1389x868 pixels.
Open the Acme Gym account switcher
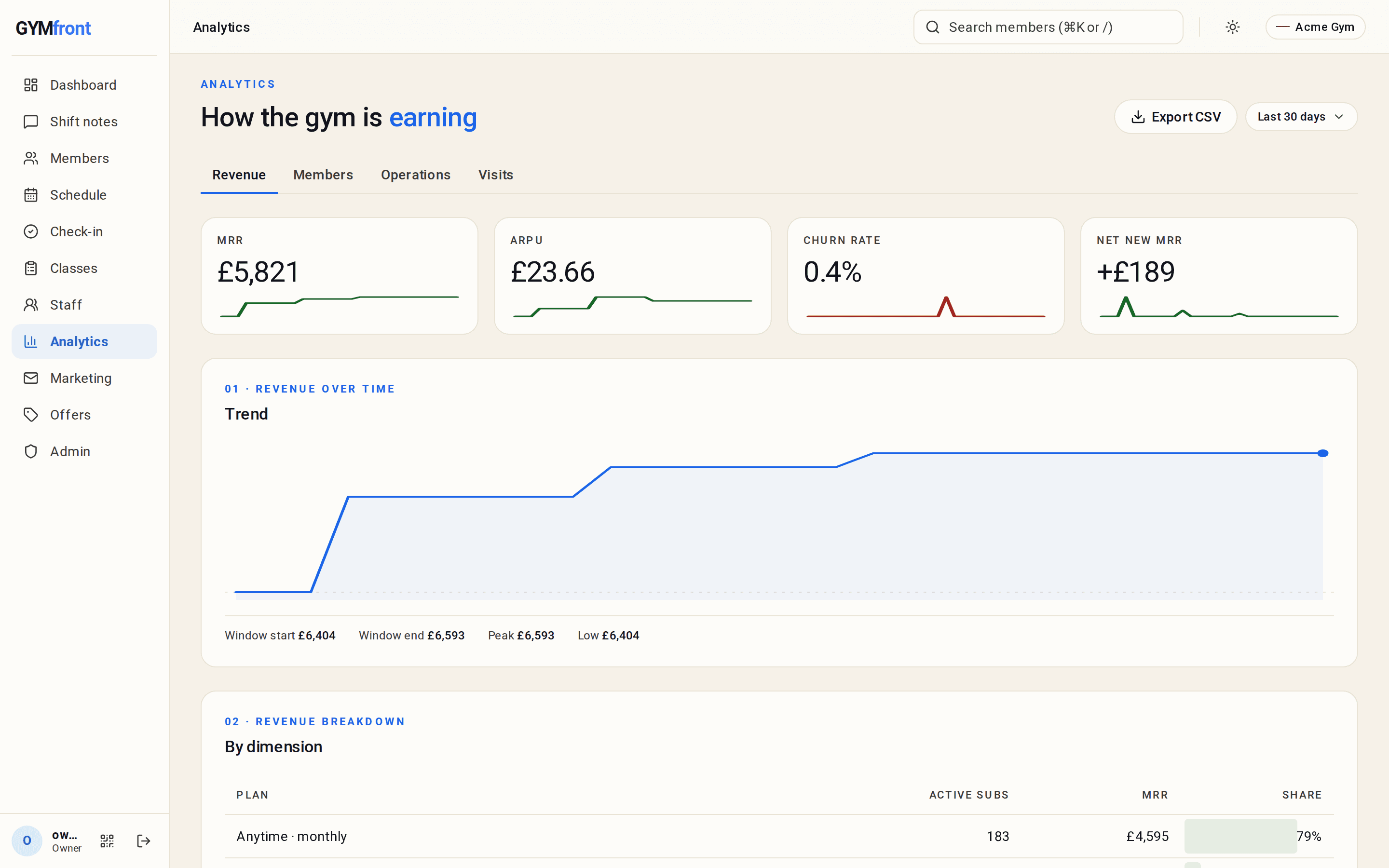tap(1315, 27)
